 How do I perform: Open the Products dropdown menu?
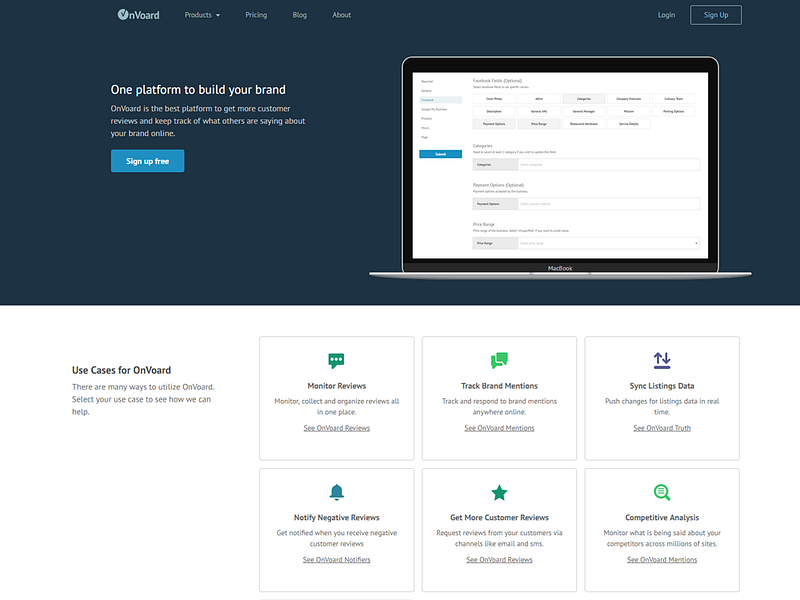(202, 15)
